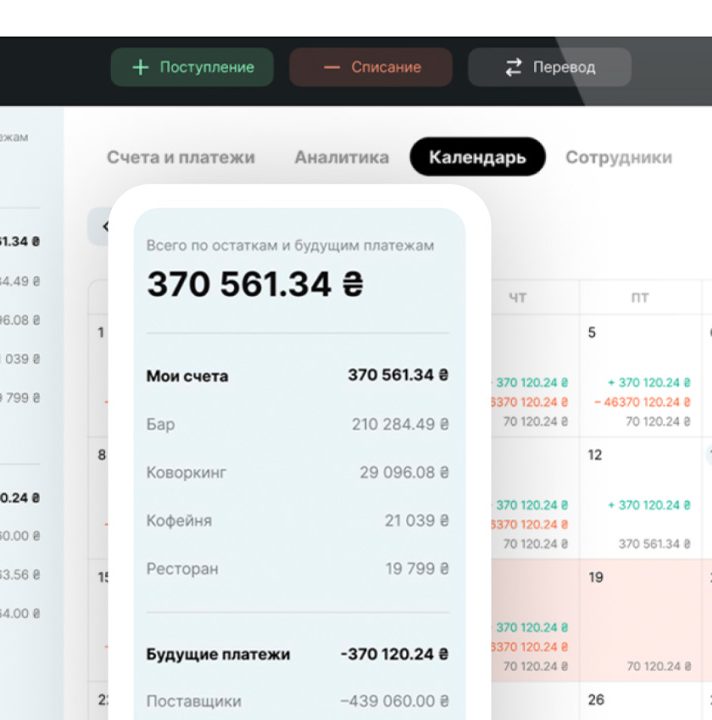Click the Будущие платежи heading

coord(218,654)
